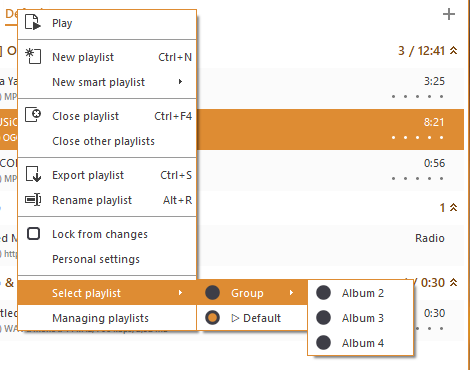Collapse the group showing 3 / 12:41

coord(453,51)
